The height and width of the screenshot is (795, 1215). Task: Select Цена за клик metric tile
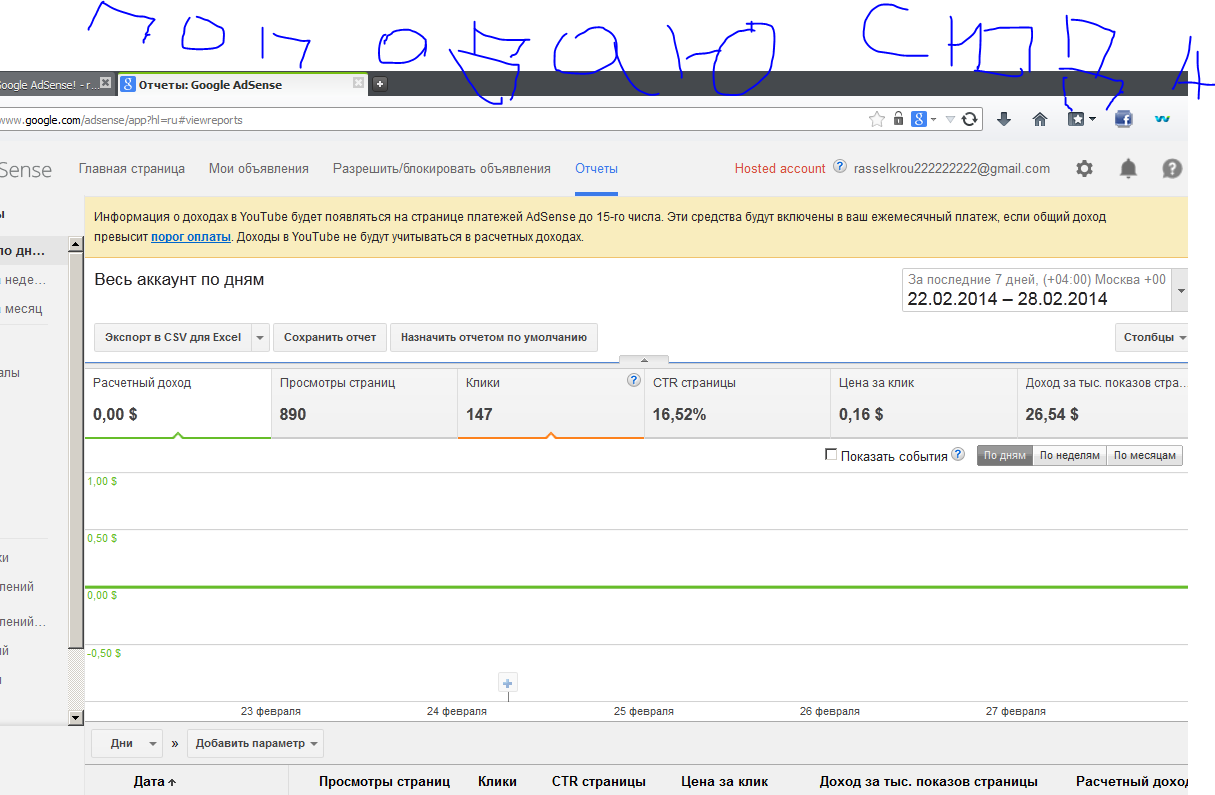pos(924,403)
